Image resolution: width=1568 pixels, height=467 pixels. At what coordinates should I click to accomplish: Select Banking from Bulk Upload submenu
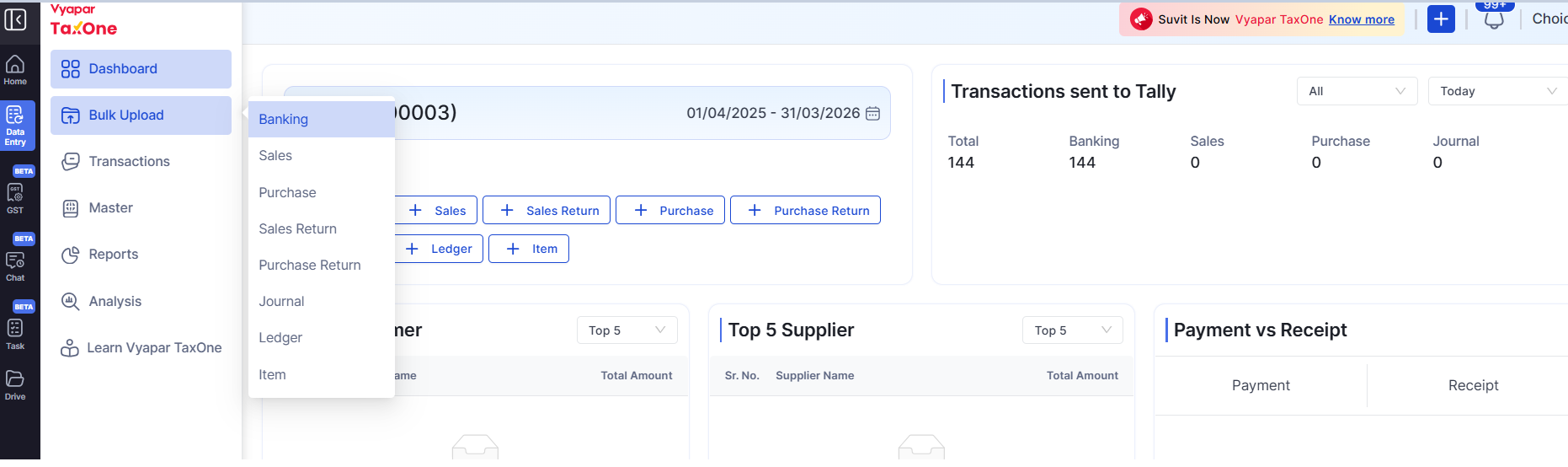pos(284,120)
